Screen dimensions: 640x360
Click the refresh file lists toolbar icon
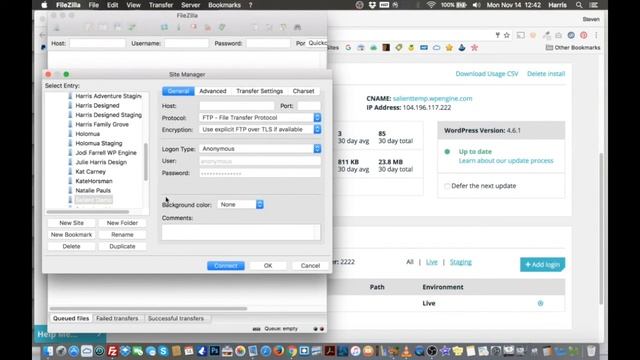pos(164,27)
